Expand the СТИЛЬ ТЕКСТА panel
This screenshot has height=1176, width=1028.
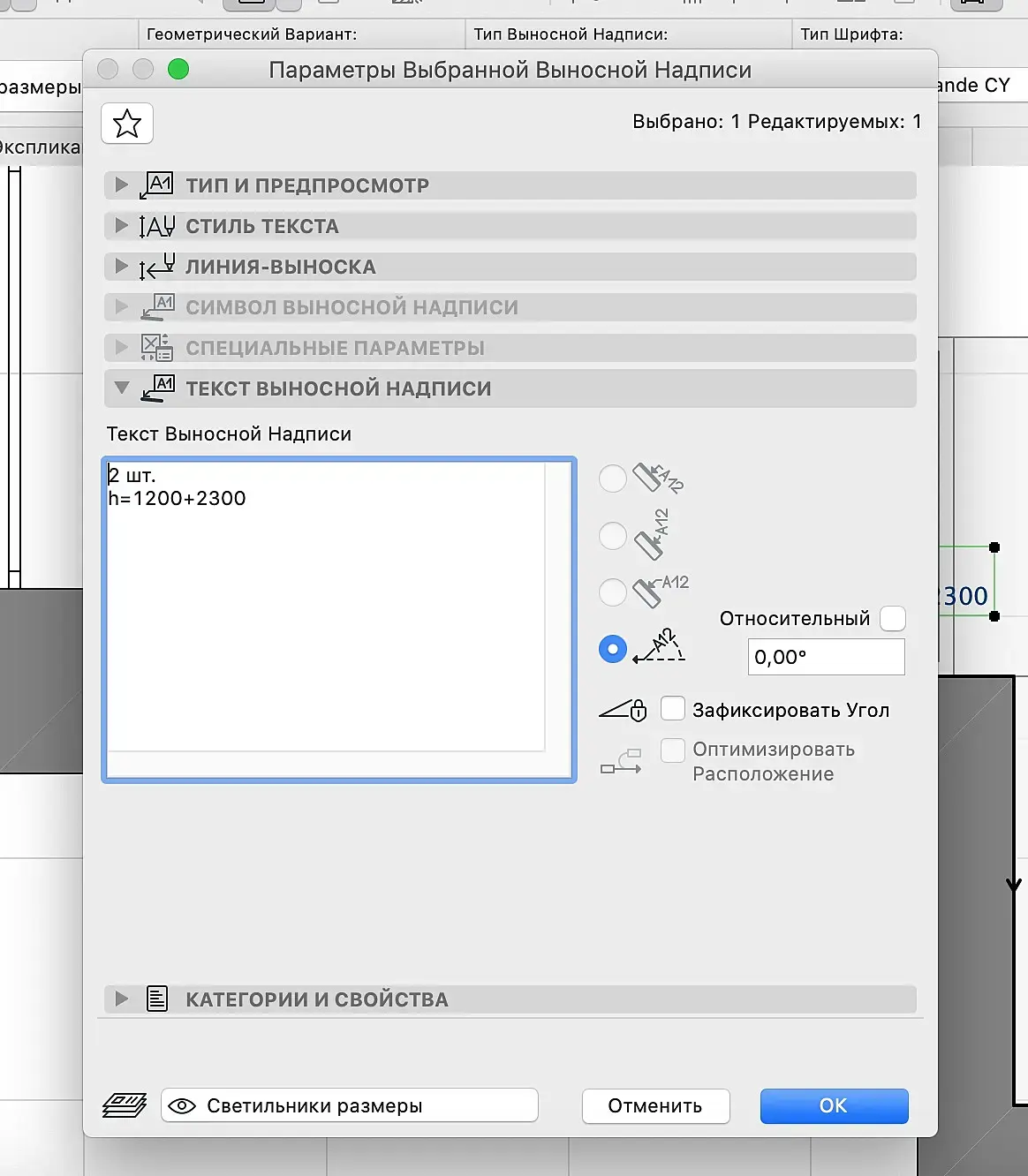pyautogui.click(x=122, y=226)
